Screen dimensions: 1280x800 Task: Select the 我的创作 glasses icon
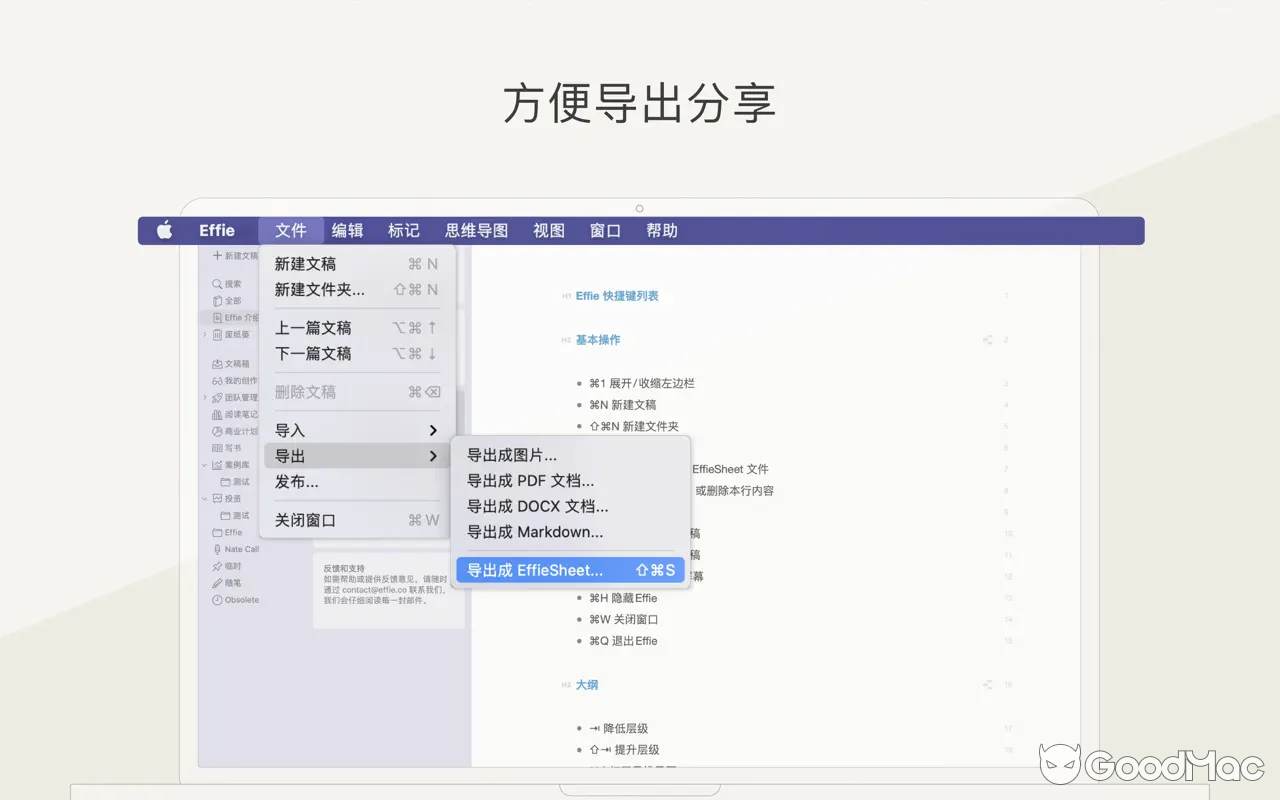pos(216,381)
